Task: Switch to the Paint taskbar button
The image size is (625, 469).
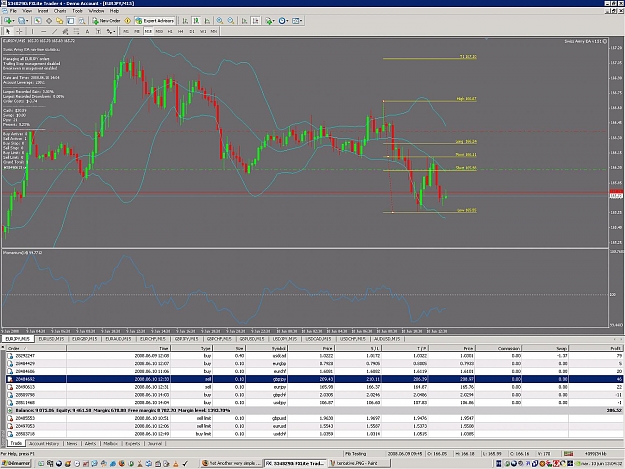Action: click(359, 463)
